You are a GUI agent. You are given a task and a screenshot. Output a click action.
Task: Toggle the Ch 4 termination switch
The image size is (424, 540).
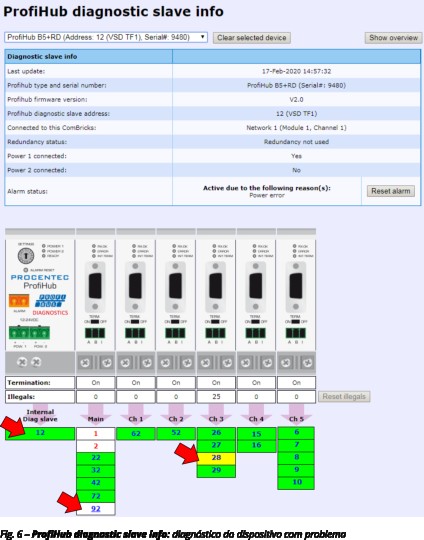pos(256,322)
